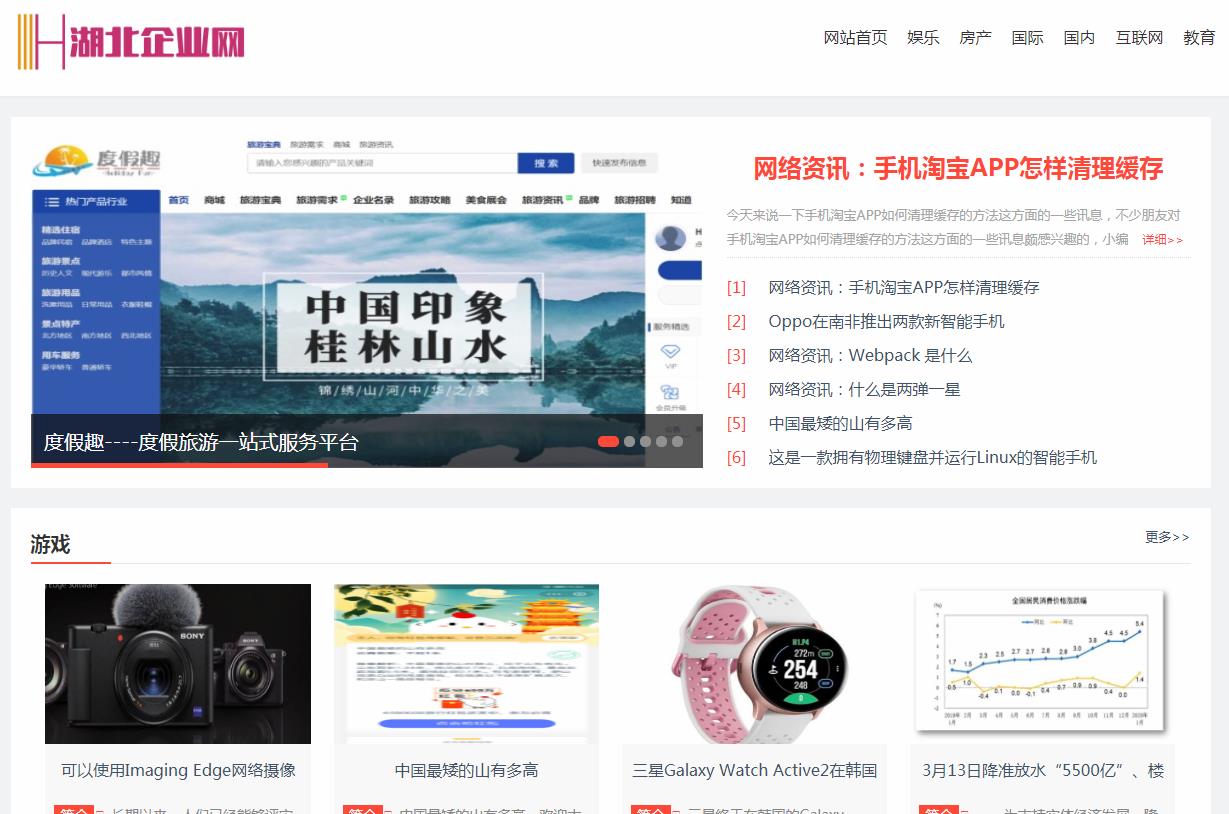Open list item [1] 手机淘宝APP怎样清理缓存
This screenshot has width=1229, height=814.
pos(903,288)
